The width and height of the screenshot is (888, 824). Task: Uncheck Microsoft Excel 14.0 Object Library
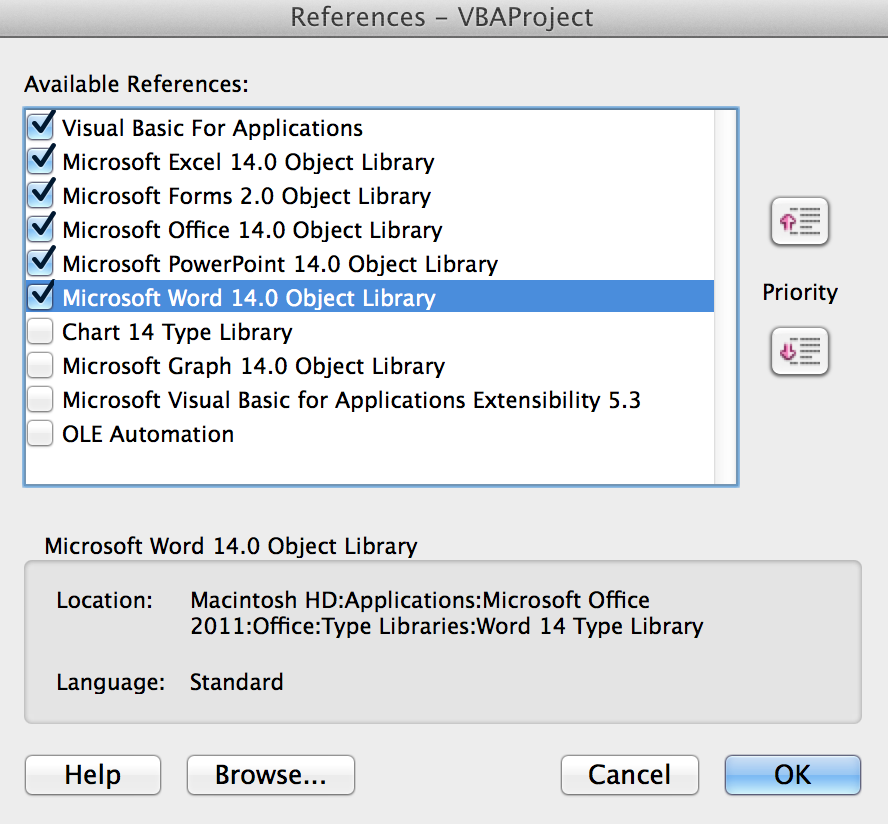click(x=41, y=161)
